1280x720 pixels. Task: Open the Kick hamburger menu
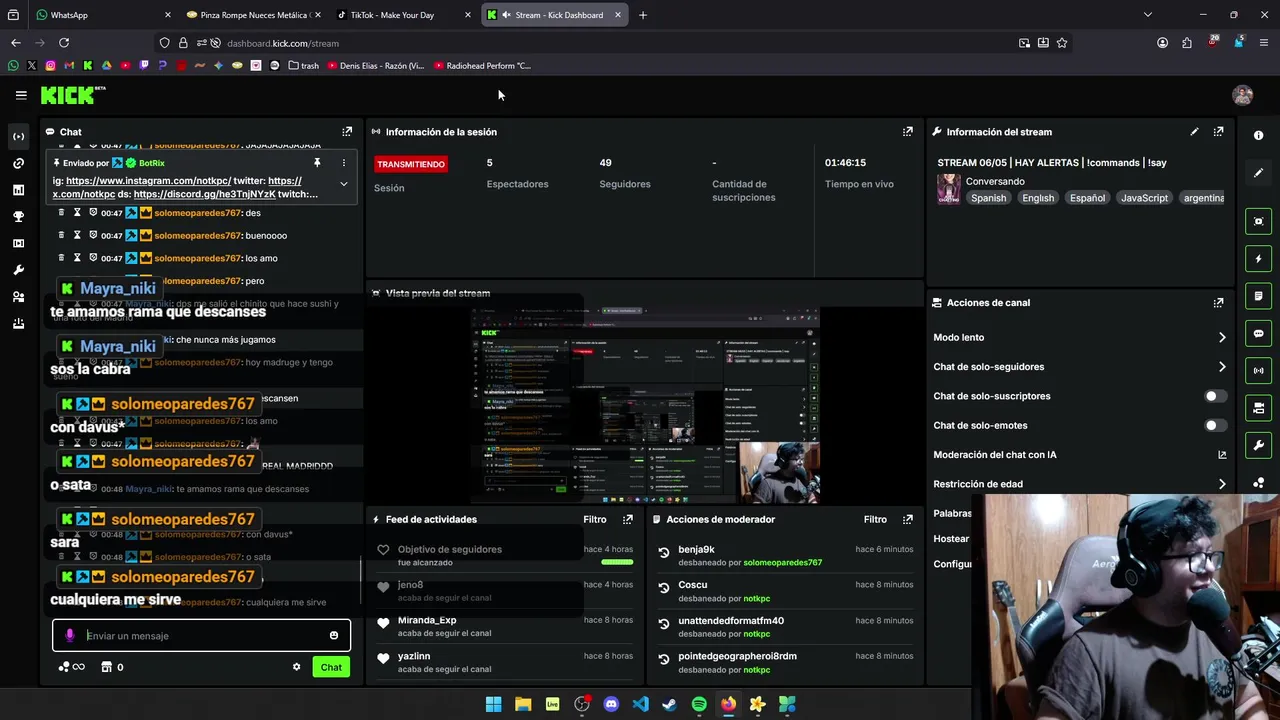point(21,95)
